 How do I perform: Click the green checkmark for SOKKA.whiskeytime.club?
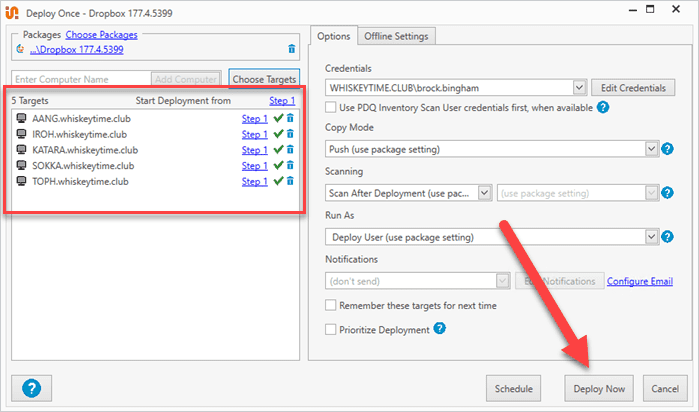coord(279,165)
